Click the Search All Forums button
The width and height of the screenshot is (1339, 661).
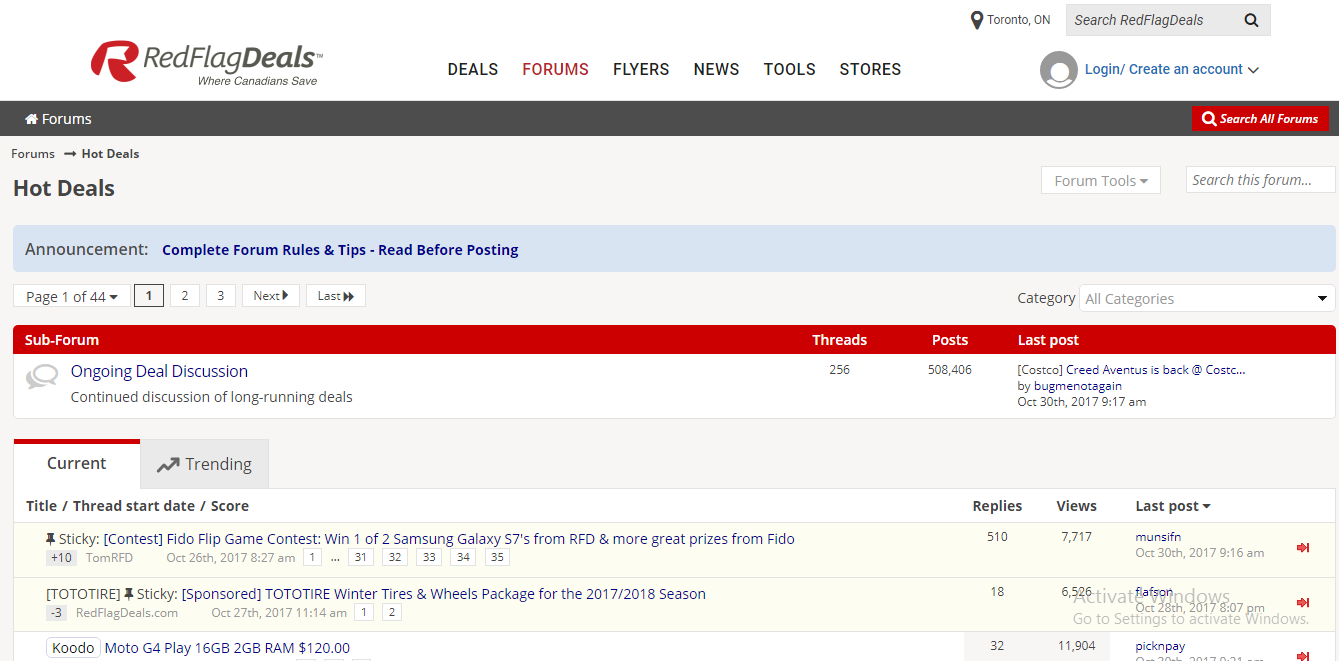1260,119
